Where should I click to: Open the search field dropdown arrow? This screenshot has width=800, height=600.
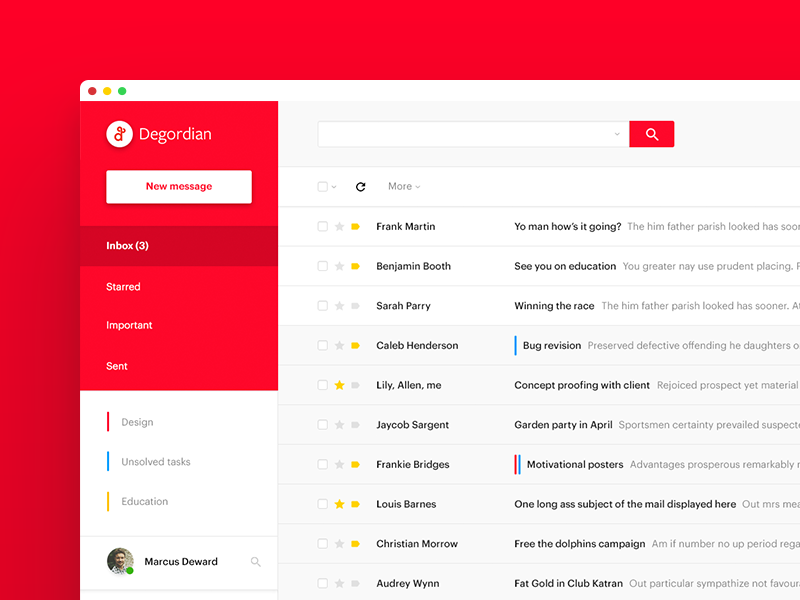click(617, 134)
